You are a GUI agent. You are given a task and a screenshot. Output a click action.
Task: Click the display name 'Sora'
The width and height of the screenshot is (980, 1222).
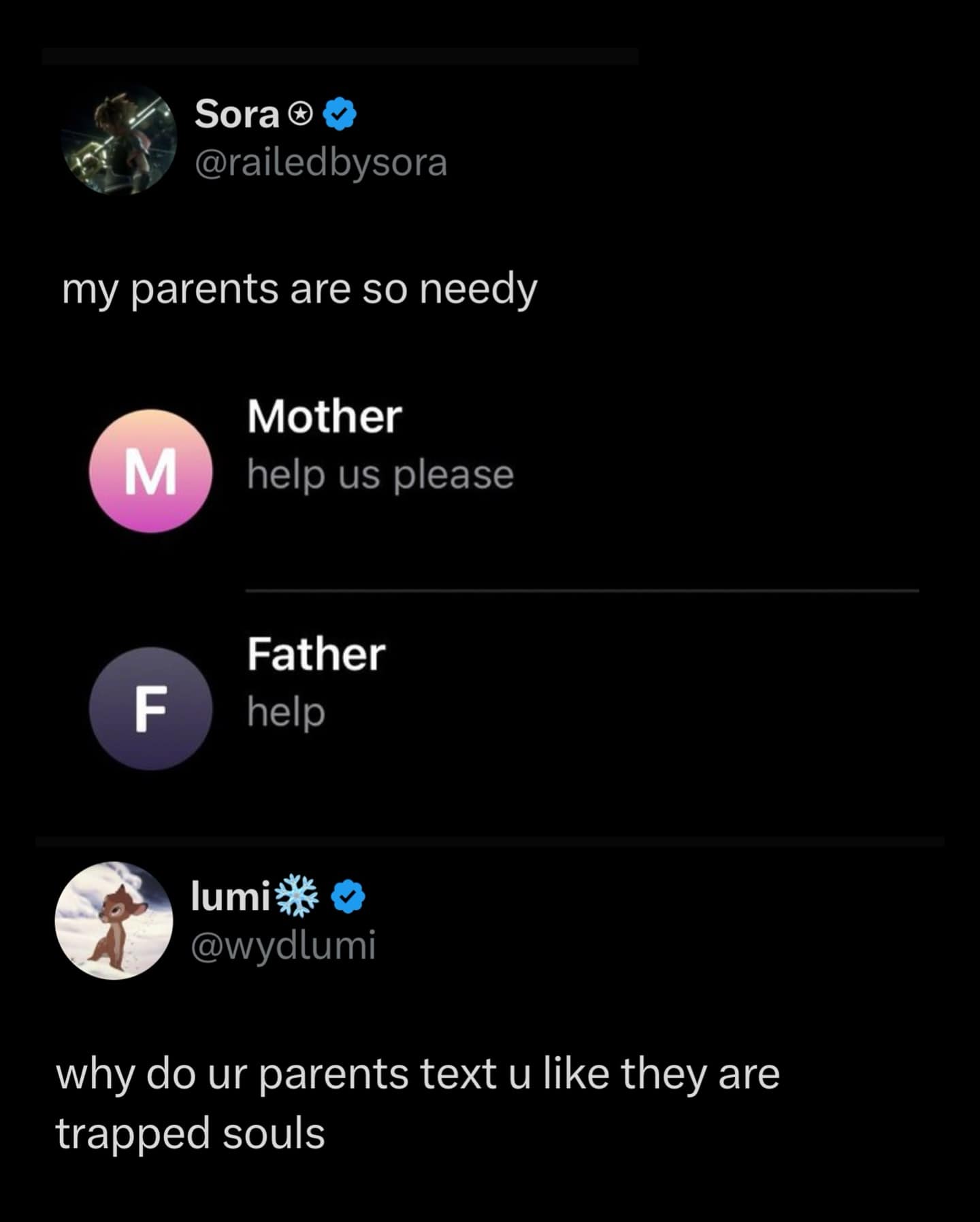tap(235, 114)
